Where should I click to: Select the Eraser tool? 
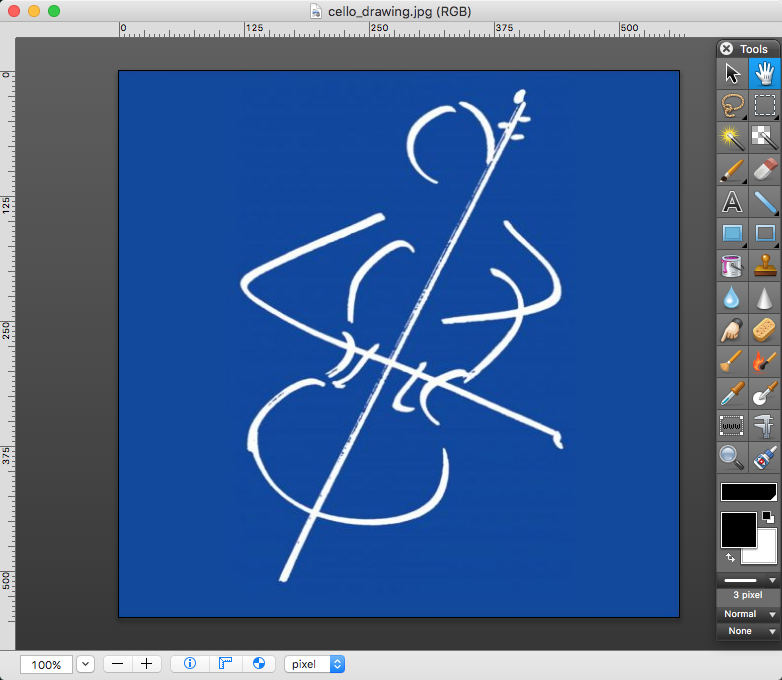[x=764, y=170]
